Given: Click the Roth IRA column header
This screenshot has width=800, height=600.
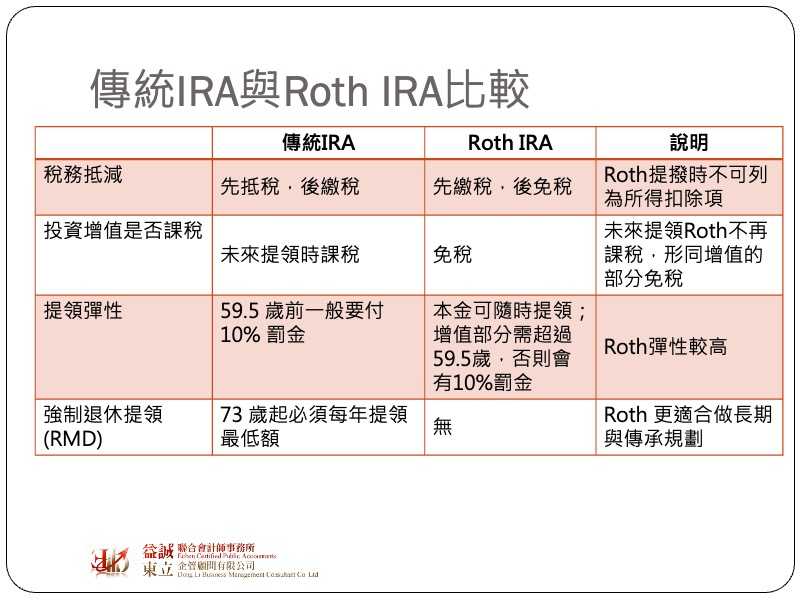Looking at the screenshot, I should [509, 143].
